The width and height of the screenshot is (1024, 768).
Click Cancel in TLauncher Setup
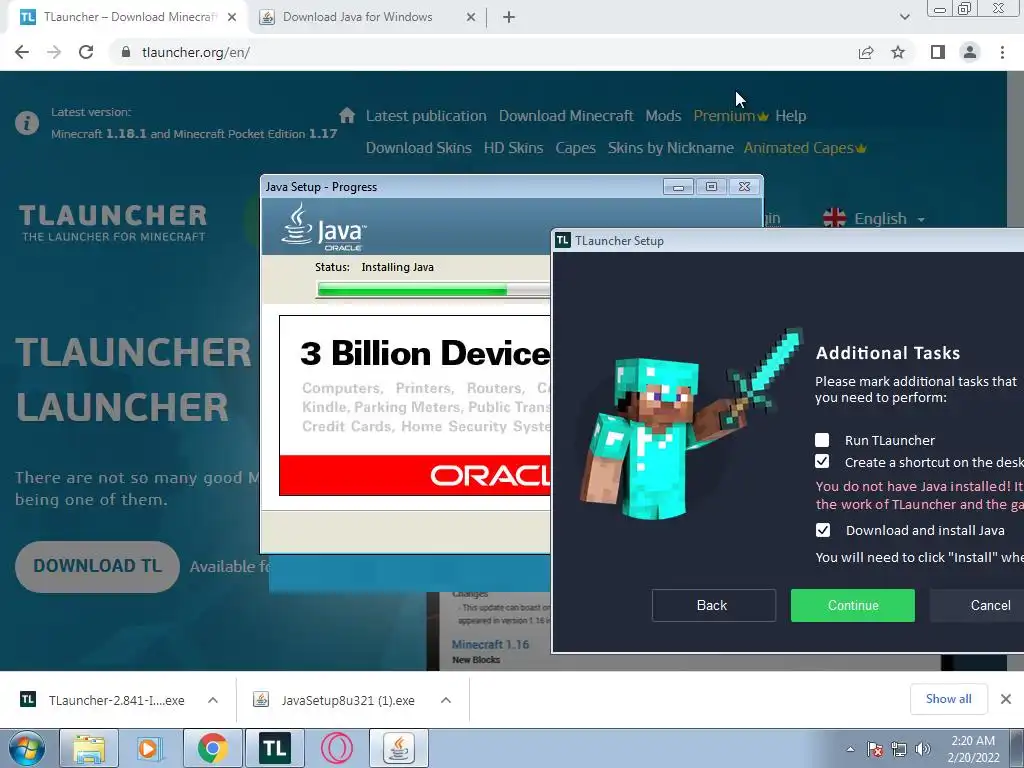[977, 605]
